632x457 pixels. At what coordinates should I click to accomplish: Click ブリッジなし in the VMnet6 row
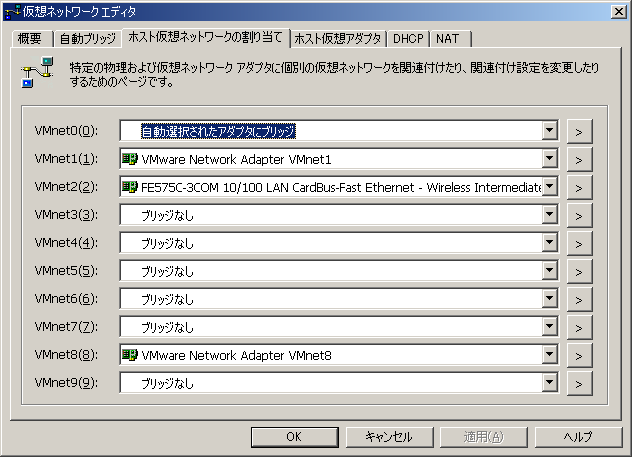167,299
